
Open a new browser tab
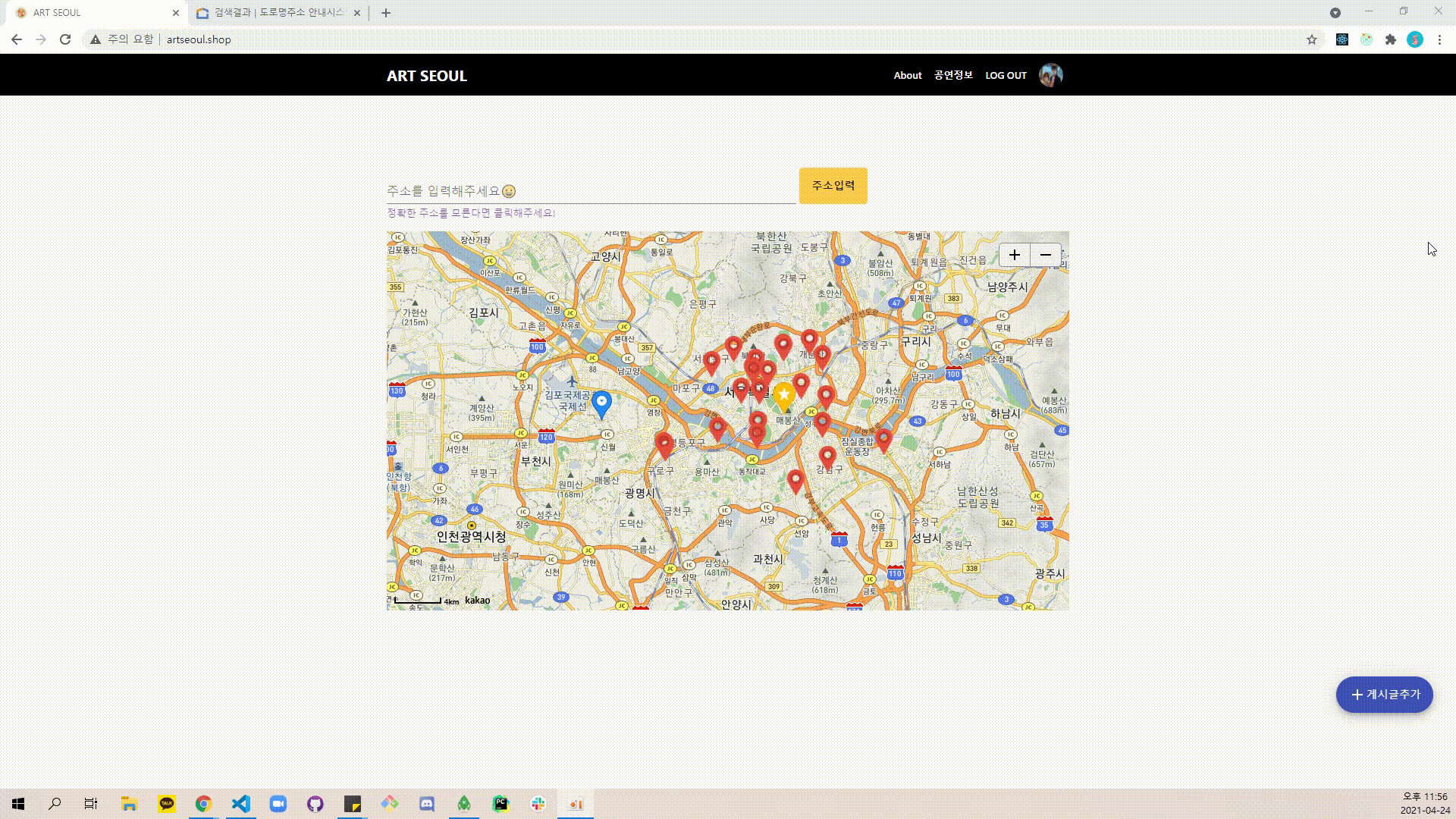386,13
